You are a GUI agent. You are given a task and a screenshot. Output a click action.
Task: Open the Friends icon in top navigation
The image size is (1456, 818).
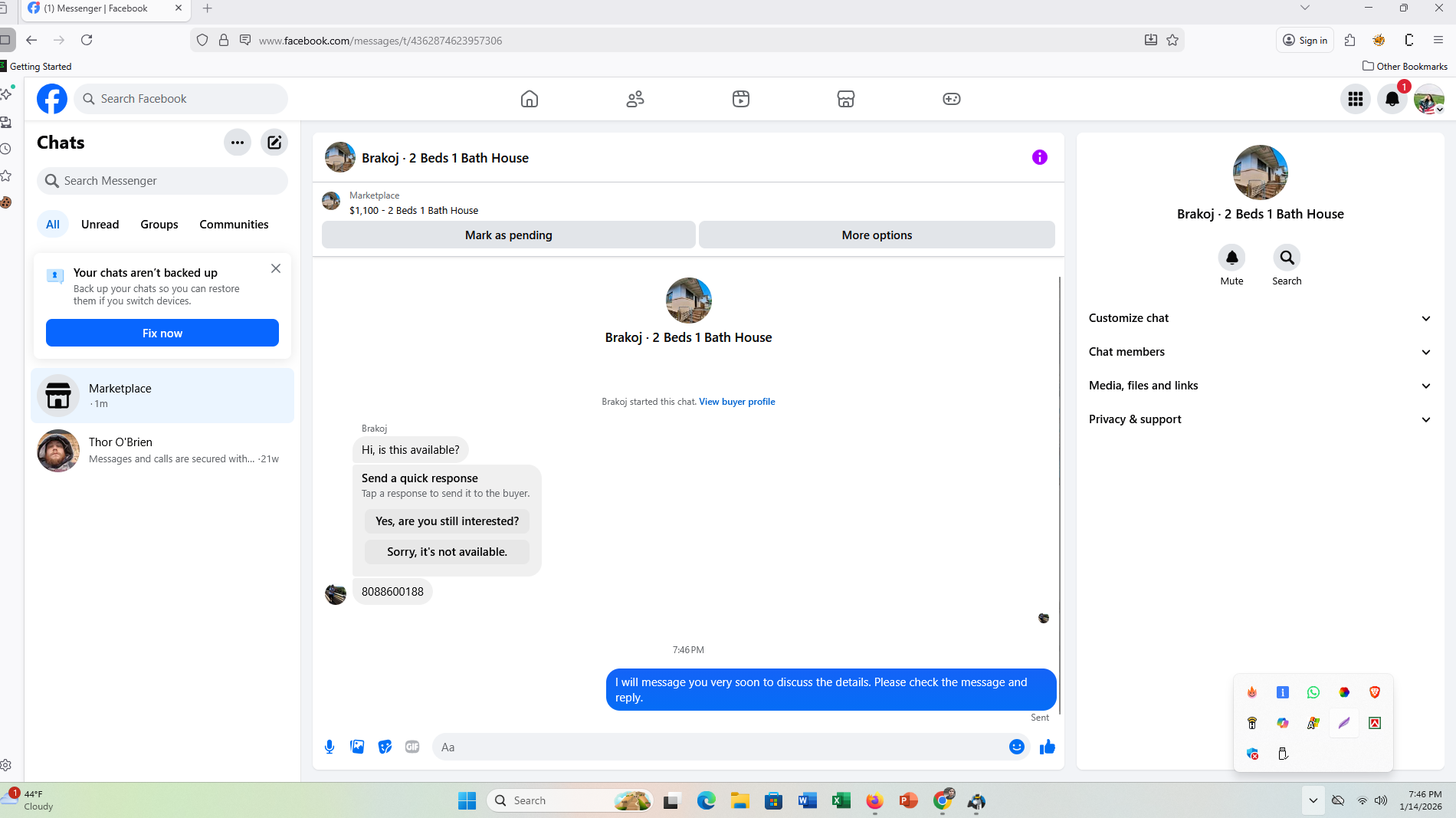click(635, 99)
